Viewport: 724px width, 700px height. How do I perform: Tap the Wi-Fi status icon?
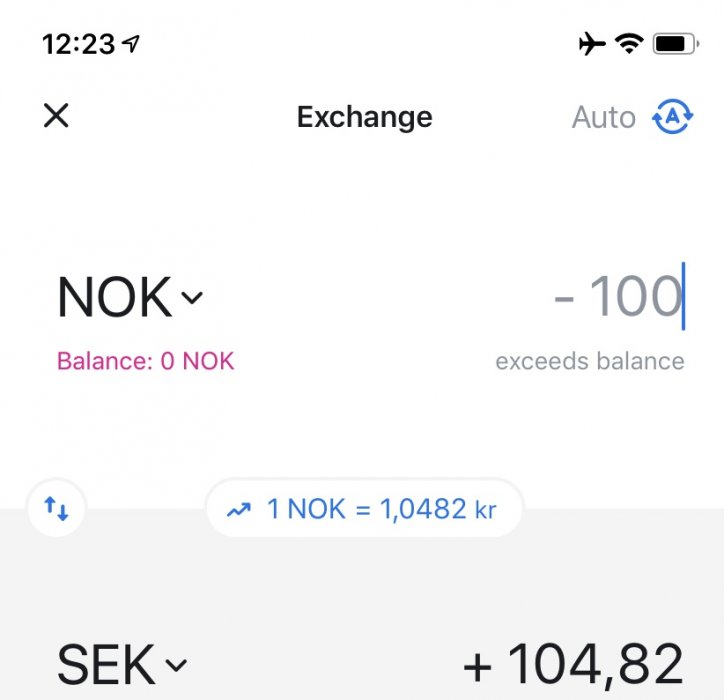click(629, 43)
